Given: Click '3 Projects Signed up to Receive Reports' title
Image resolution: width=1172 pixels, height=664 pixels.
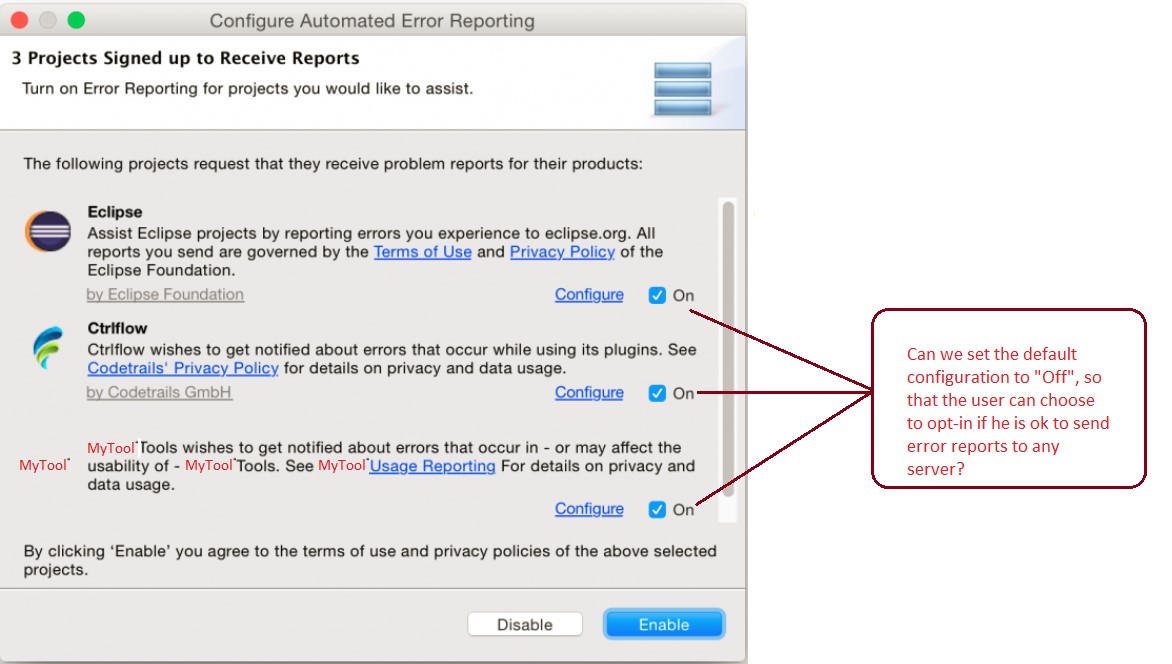Looking at the screenshot, I should [x=185, y=58].
